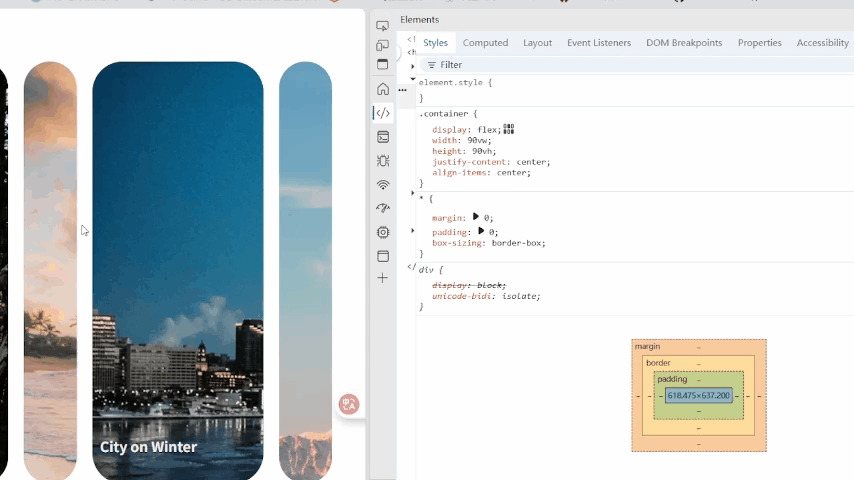Click the .container selector
Viewport: 854px width, 480px height.
coord(443,113)
